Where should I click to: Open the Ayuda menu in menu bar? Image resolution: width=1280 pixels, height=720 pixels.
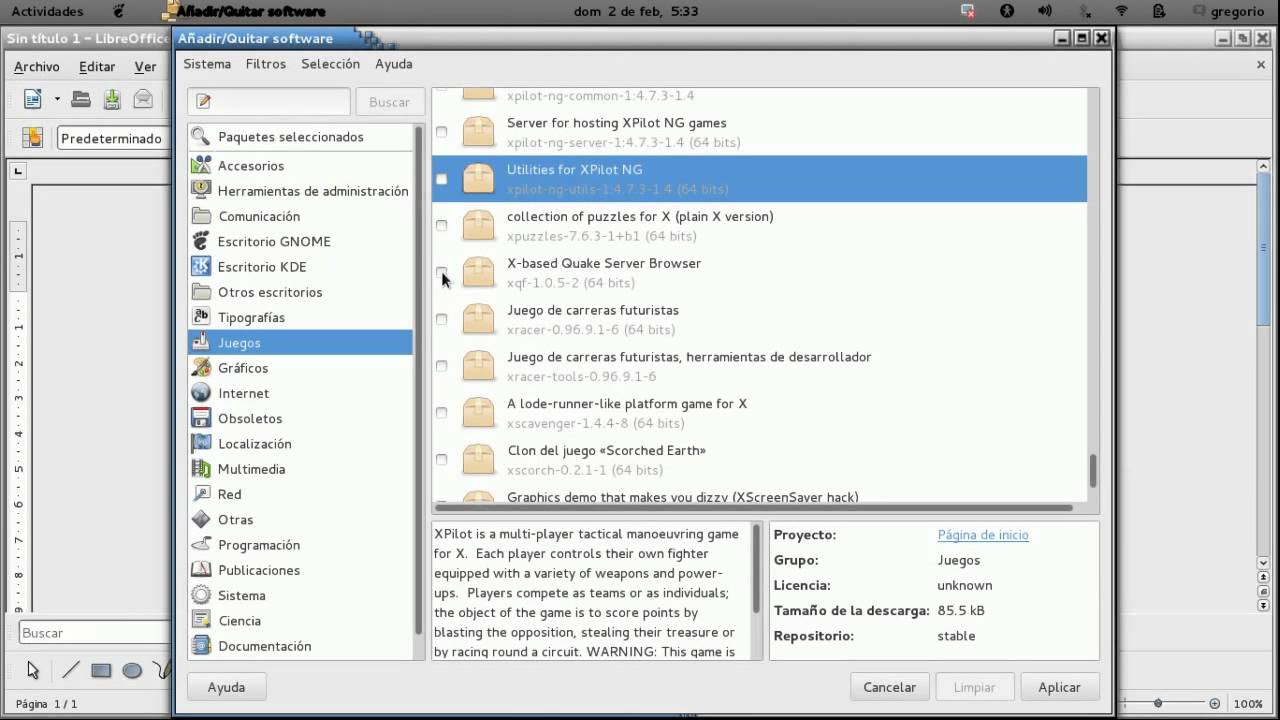coord(394,63)
